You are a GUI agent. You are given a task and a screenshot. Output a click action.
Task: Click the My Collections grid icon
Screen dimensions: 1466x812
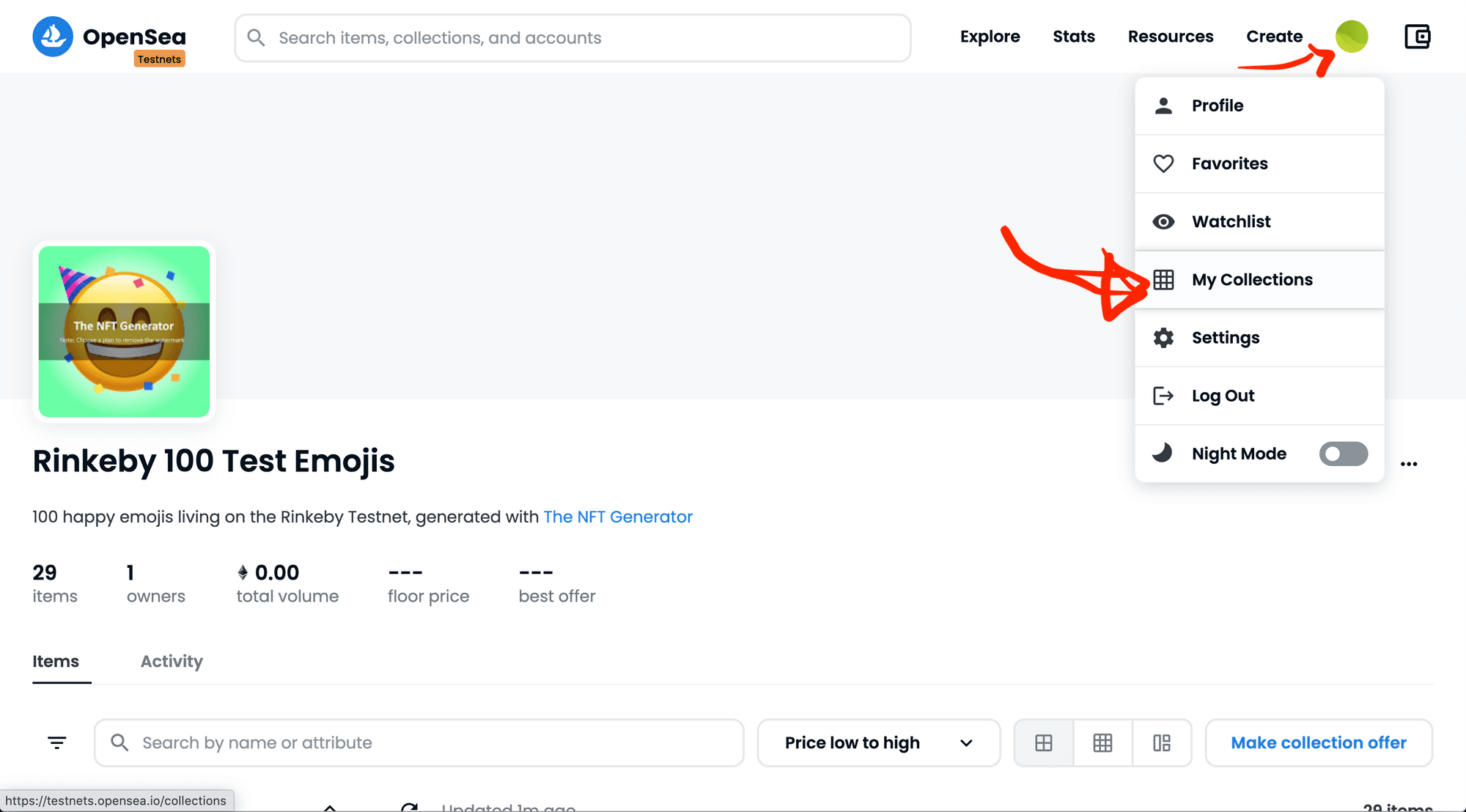pyautogui.click(x=1163, y=279)
